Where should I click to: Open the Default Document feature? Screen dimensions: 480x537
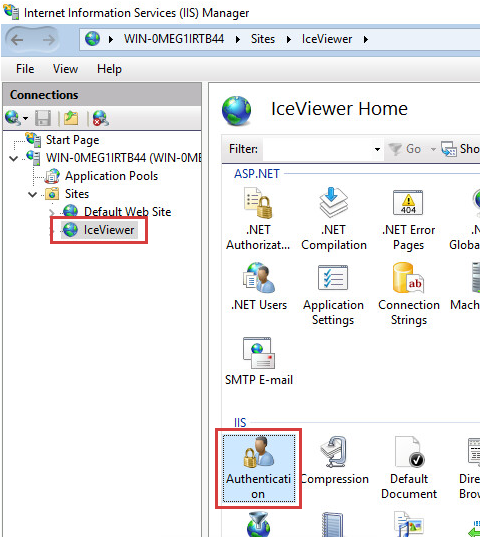click(x=409, y=468)
